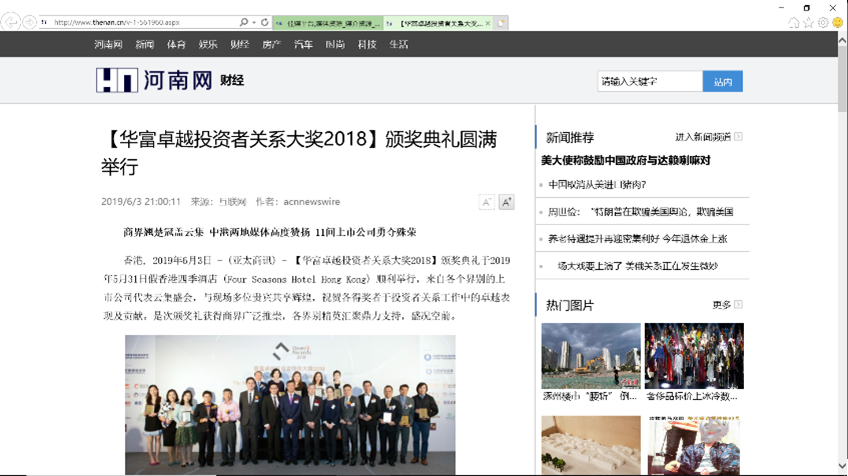The width and height of the screenshot is (848, 476).
Task: Click the 新闻推荐 section heading
Action: (x=569, y=138)
